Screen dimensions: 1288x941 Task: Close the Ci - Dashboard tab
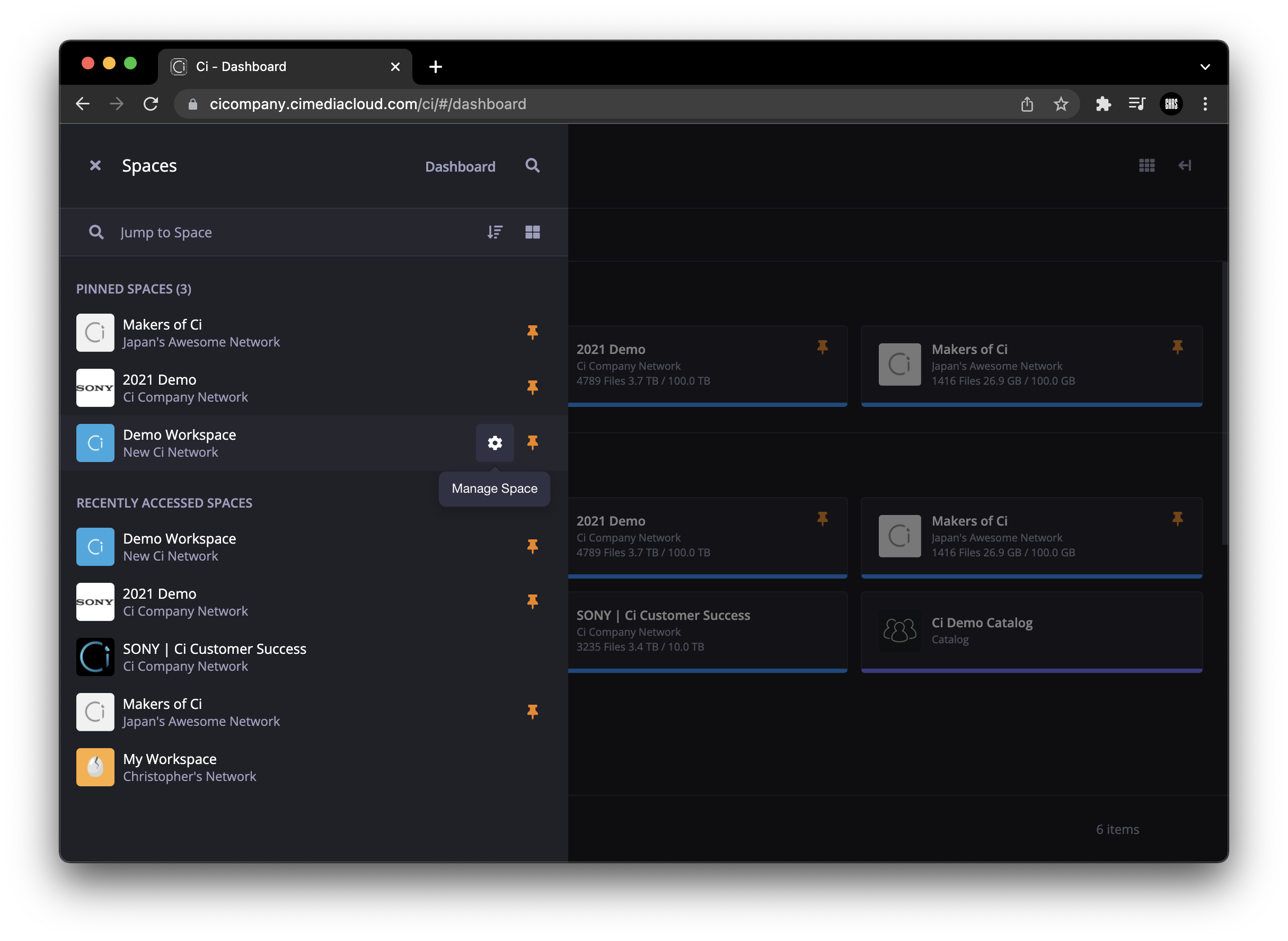coord(395,67)
